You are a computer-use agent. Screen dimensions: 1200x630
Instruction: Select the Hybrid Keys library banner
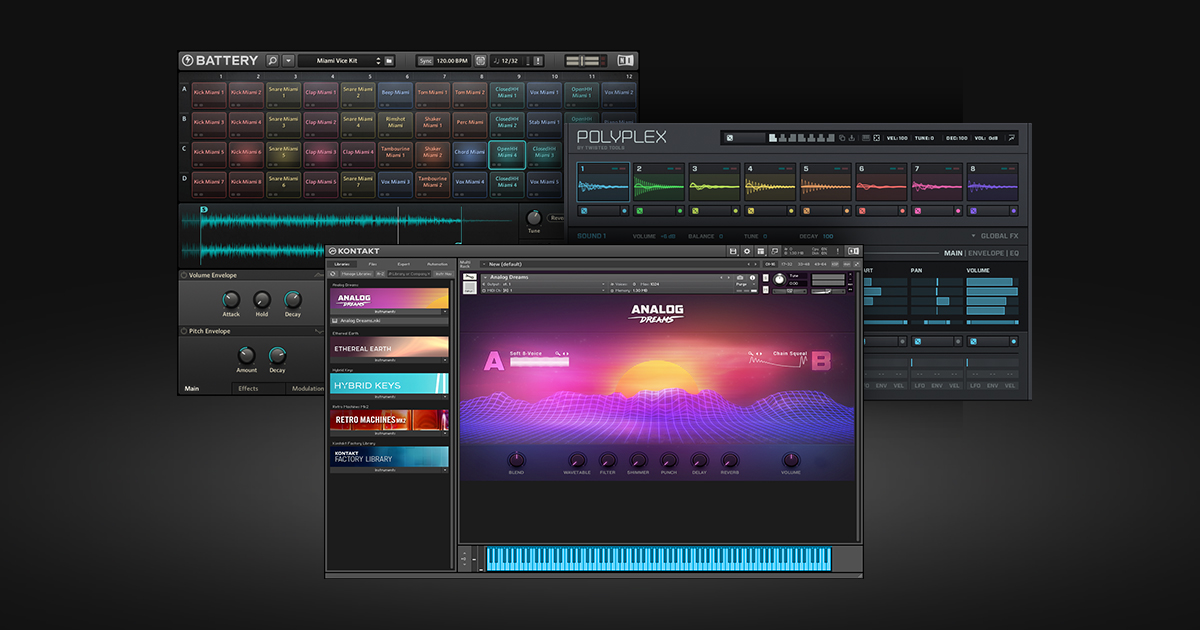(390, 385)
